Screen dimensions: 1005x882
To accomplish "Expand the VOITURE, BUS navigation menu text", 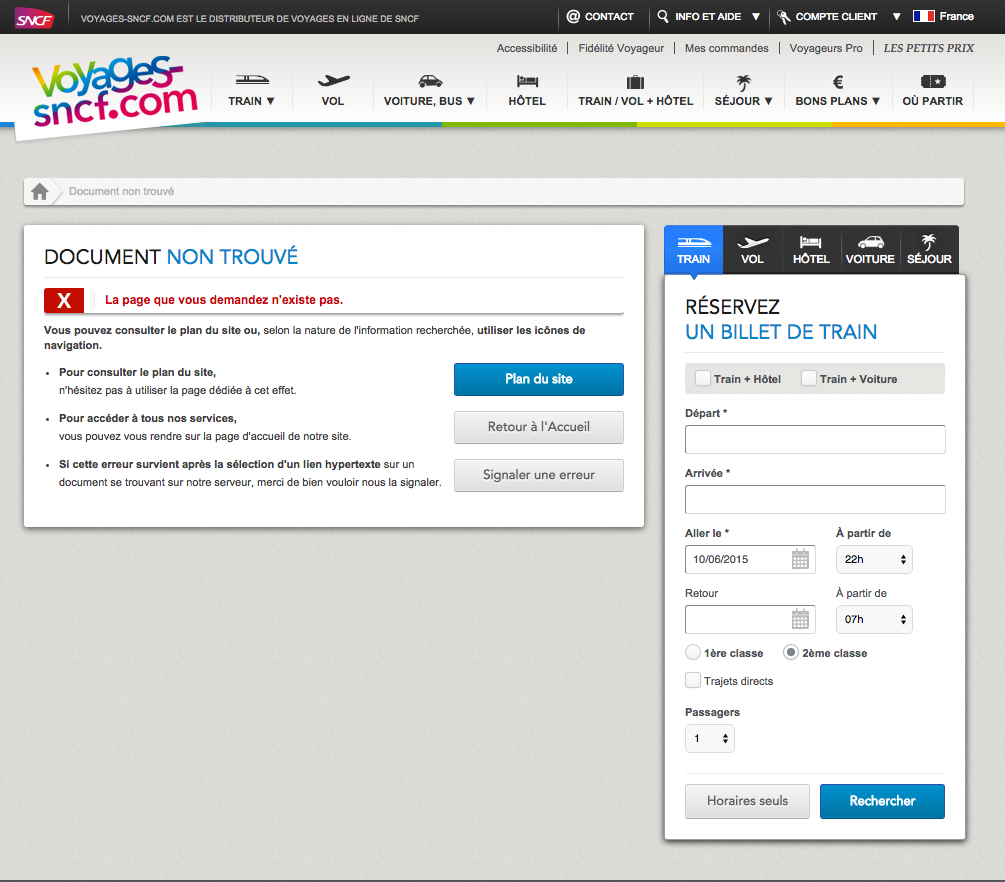I will (429, 101).
